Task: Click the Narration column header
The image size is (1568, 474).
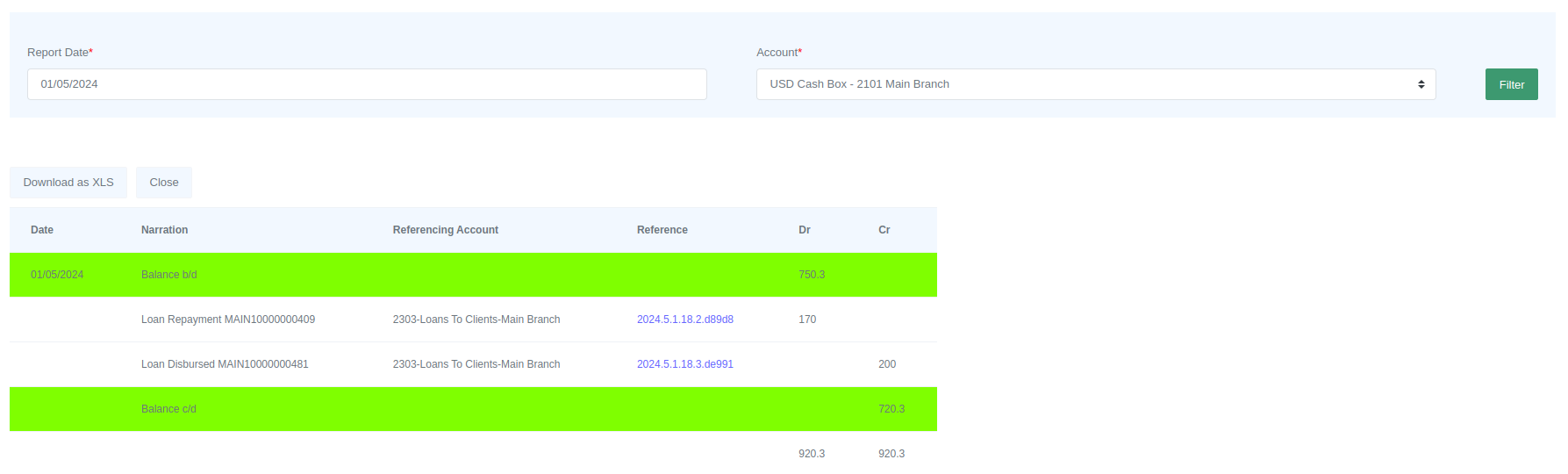Action: point(164,230)
